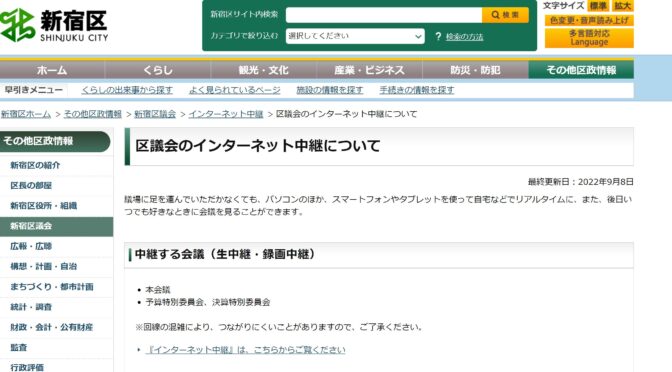Open the color change and read-aloud option
This screenshot has width=672, height=372.
point(589,20)
